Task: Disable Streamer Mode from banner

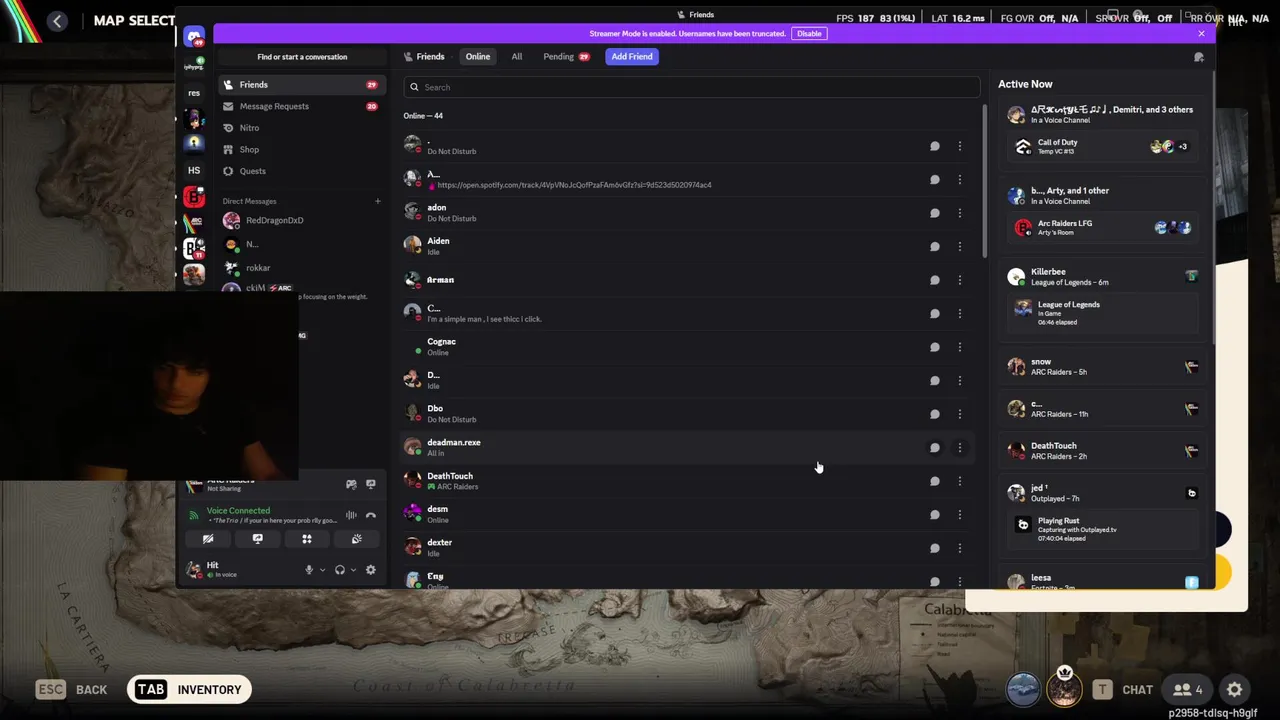Action: coord(809,34)
